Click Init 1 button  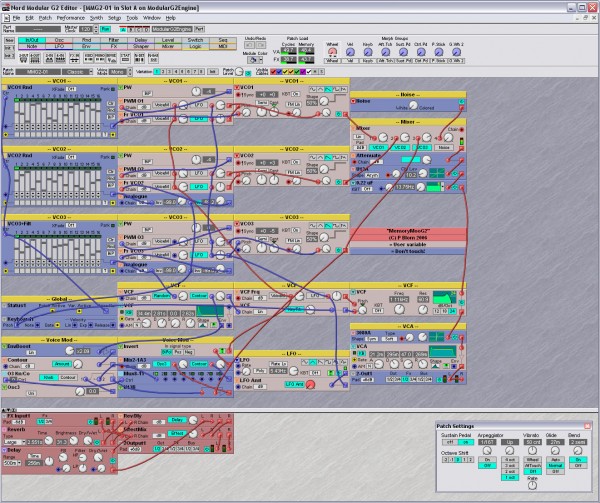click(10, 48)
